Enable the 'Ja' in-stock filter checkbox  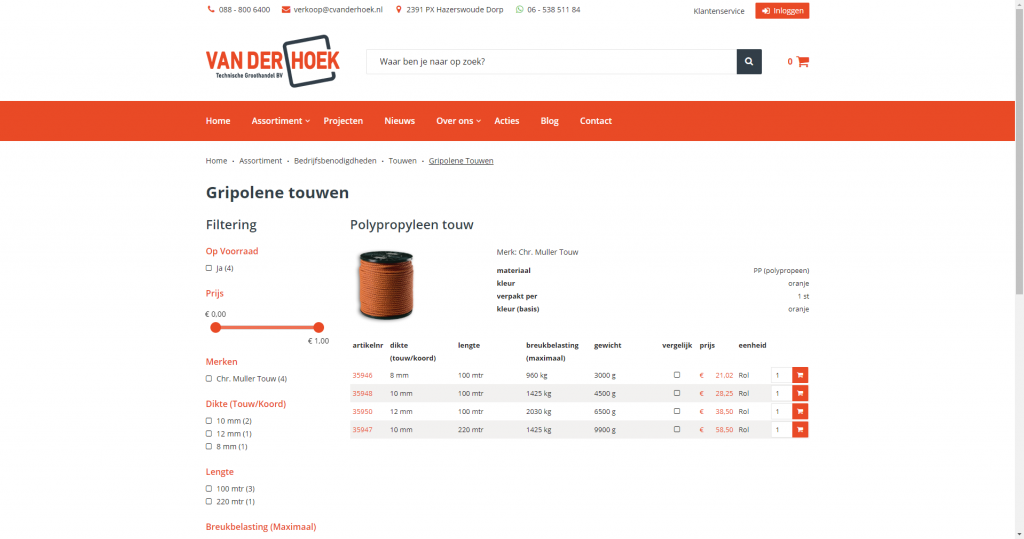209,268
